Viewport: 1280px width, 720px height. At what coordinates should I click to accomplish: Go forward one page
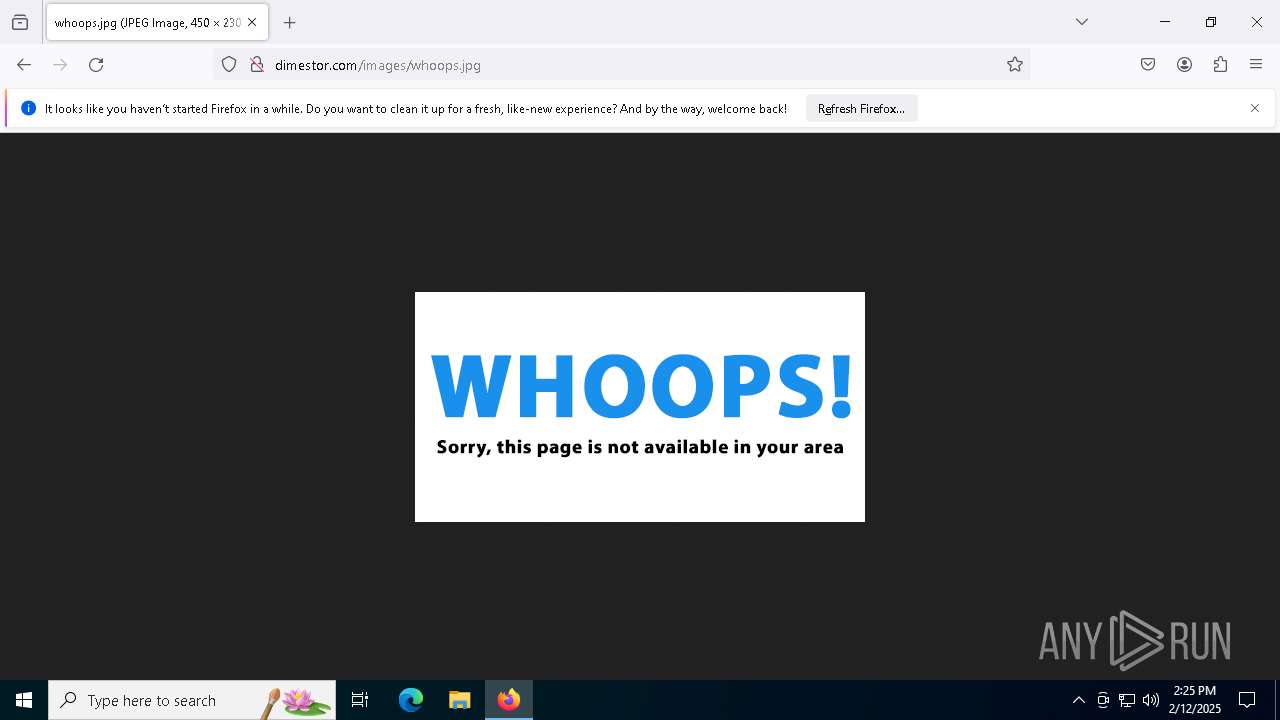[60, 65]
